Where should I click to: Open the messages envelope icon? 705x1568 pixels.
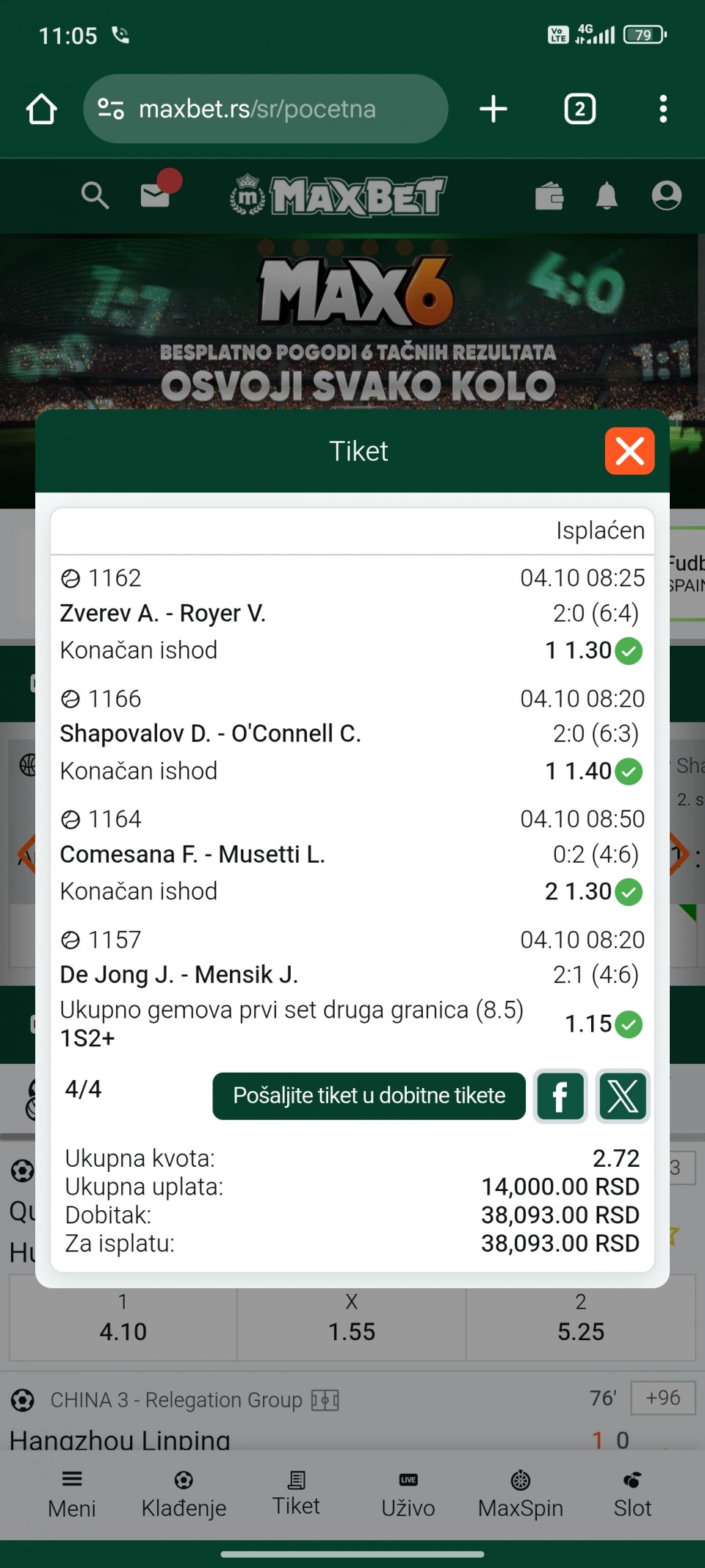click(x=156, y=195)
